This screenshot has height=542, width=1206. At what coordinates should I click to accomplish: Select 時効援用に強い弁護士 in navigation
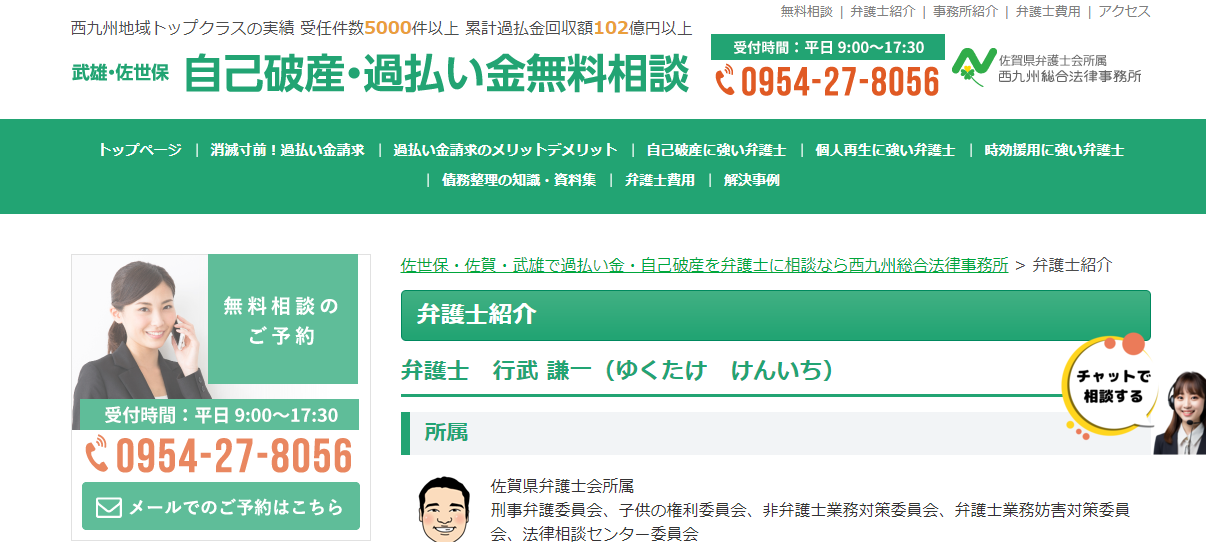pyautogui.click(x=1054, y=150)
